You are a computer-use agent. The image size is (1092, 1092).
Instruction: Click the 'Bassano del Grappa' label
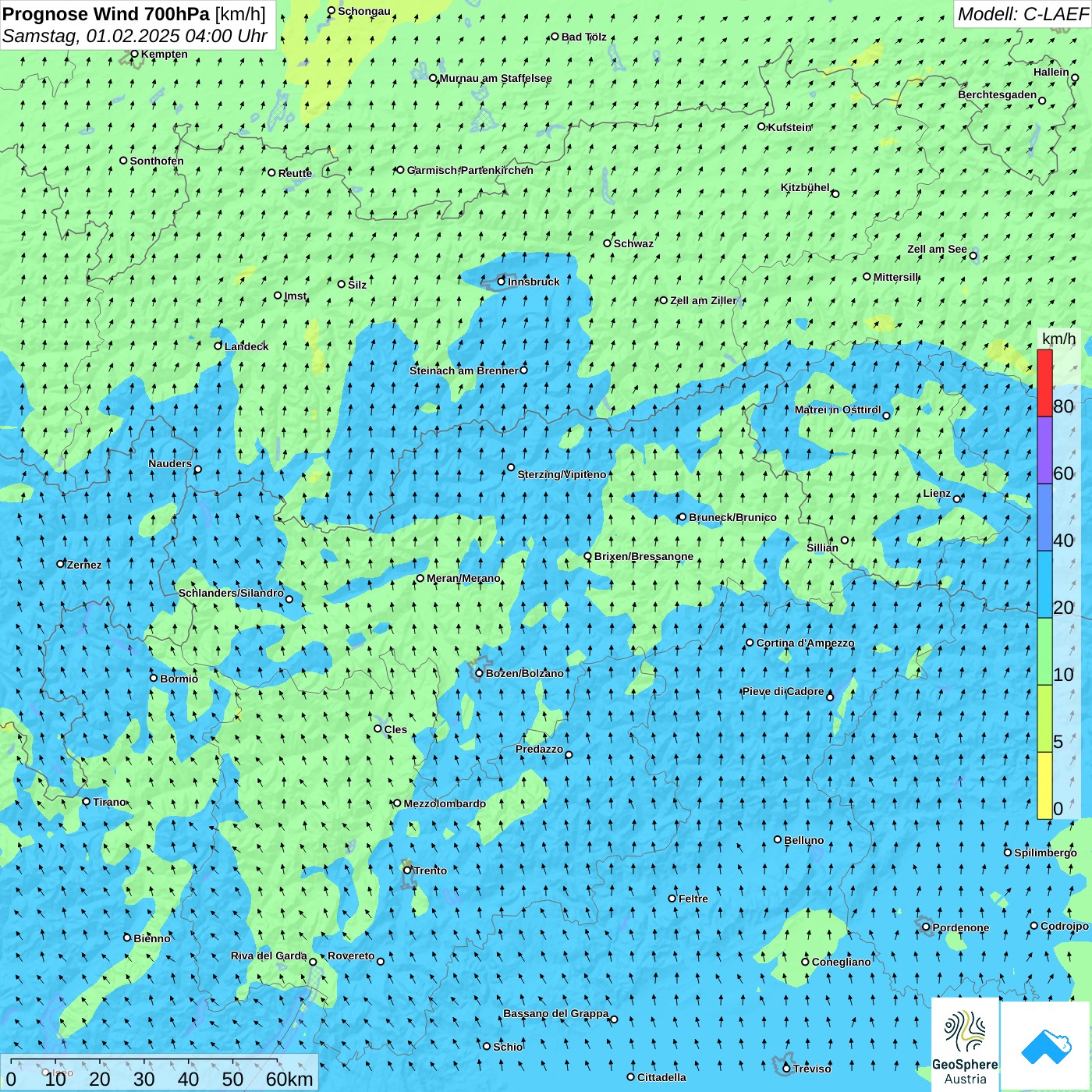[x=555, y=1013]
